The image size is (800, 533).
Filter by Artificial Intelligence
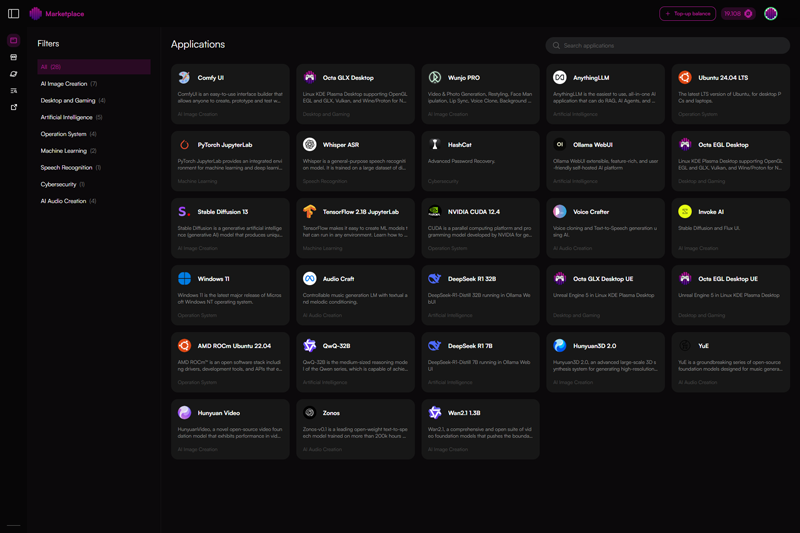(x=94, y=117)
